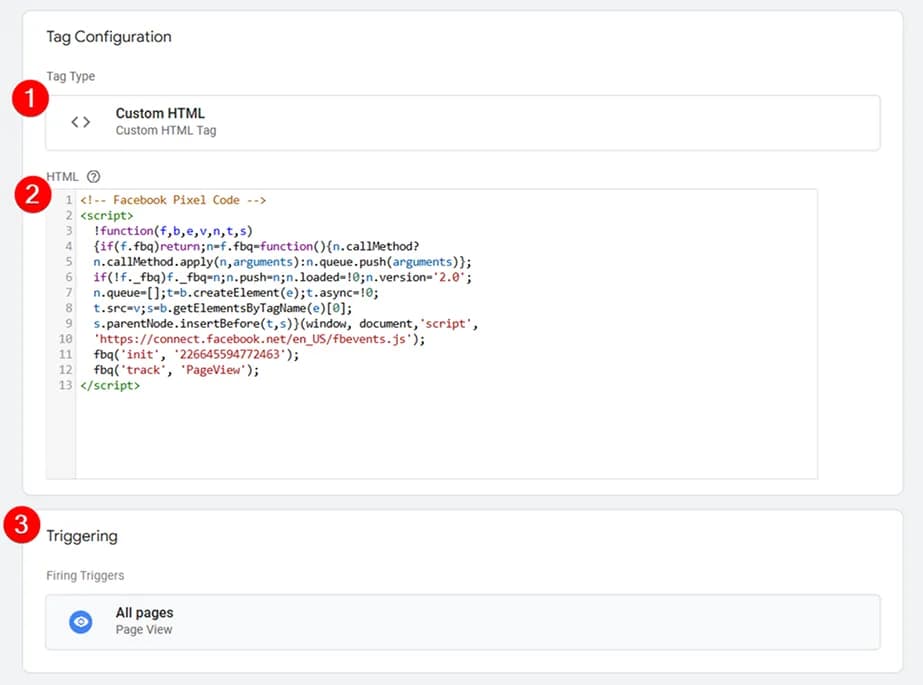This screenshot has width=923, height=685.
Task: Open the All pages firing trigger
Action: coord(450,620)
